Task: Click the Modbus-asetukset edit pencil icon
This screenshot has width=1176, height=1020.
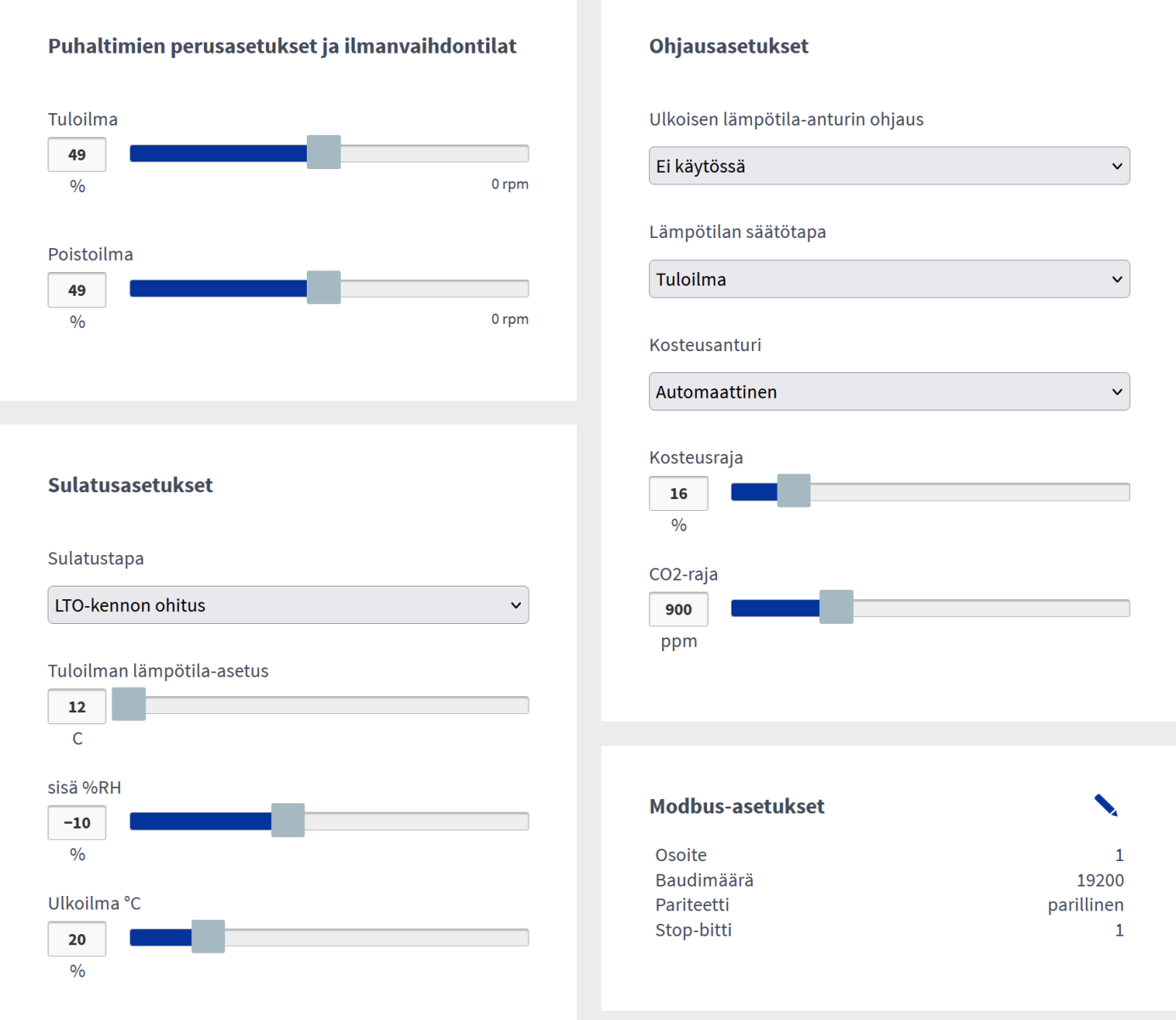Action: click(1105, 805)
